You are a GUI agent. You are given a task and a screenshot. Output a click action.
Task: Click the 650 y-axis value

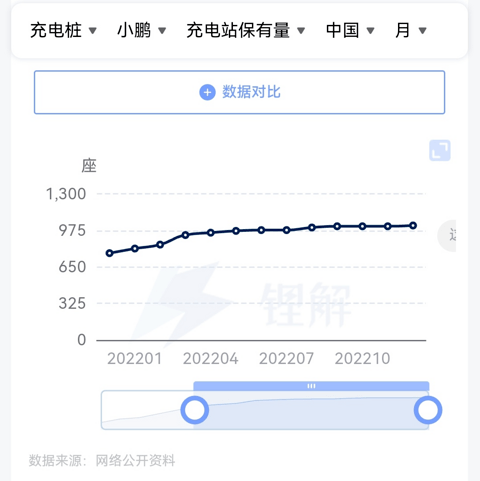pos(72,267)
